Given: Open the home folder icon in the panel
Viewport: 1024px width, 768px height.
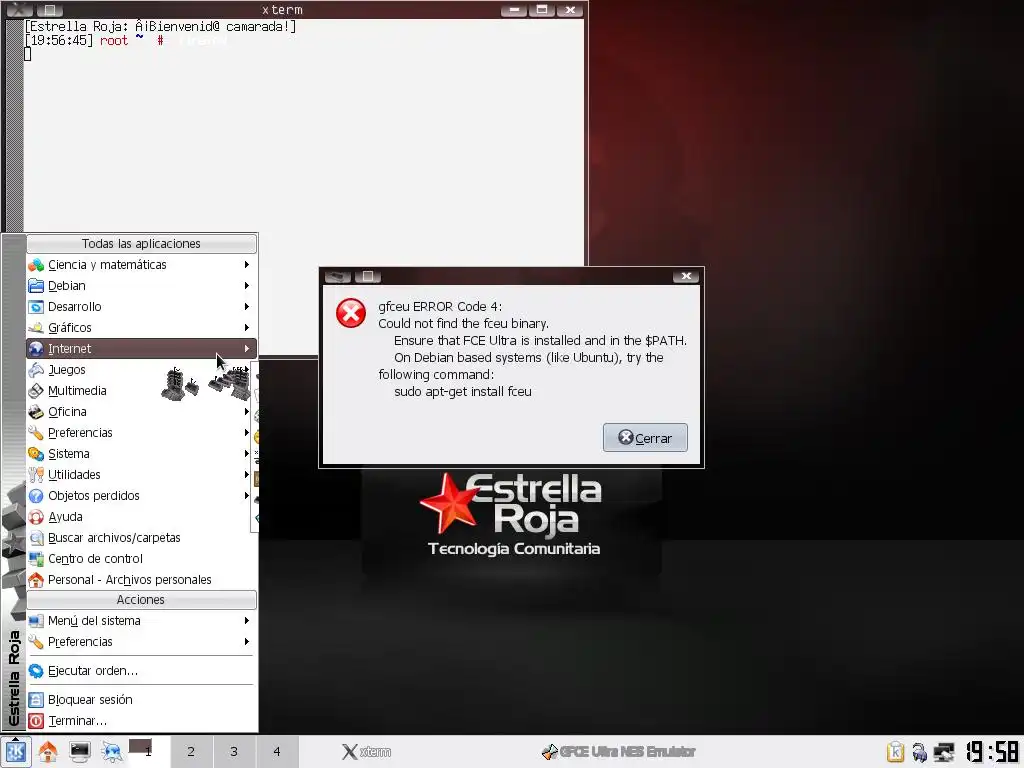Looking at the screenshot, I should tap(48, 752).
